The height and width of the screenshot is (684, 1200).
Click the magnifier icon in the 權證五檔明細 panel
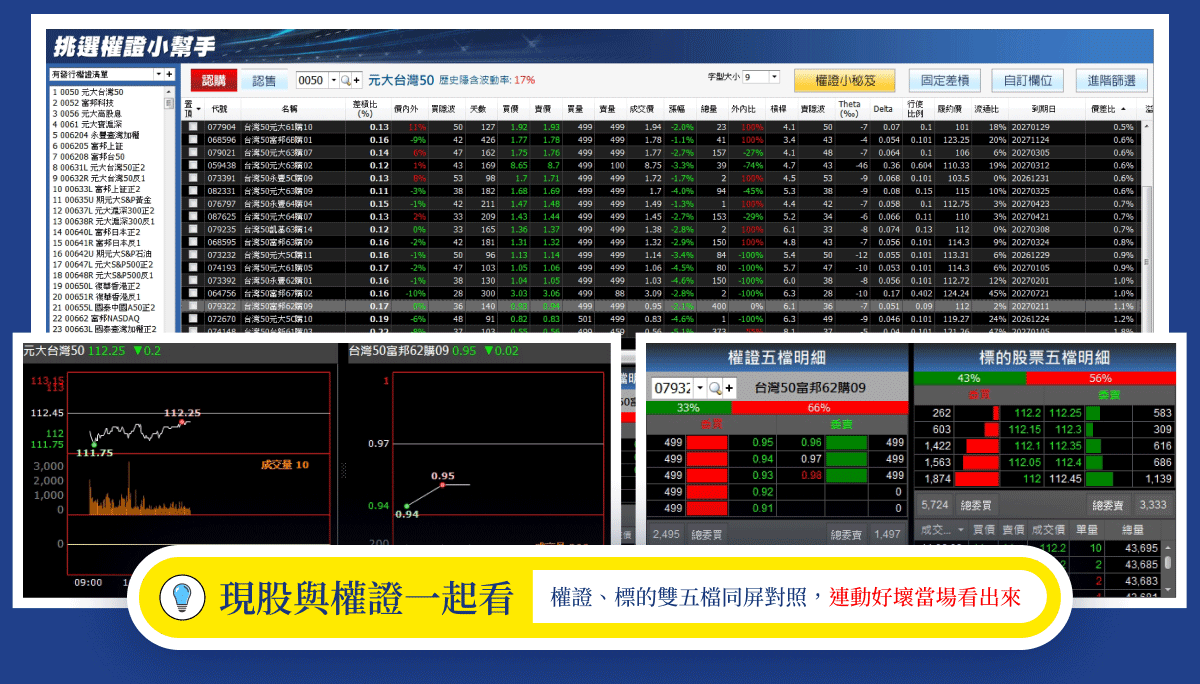point(716,388)
